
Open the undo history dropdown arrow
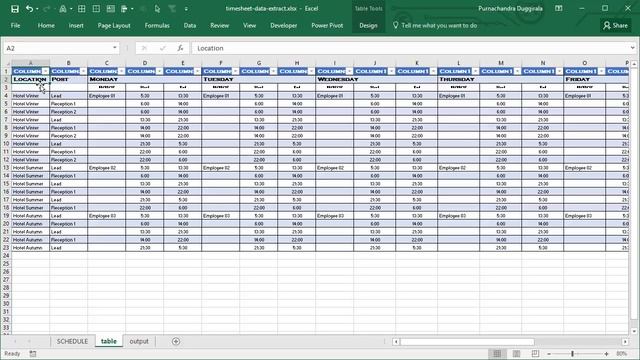(37, 9)
